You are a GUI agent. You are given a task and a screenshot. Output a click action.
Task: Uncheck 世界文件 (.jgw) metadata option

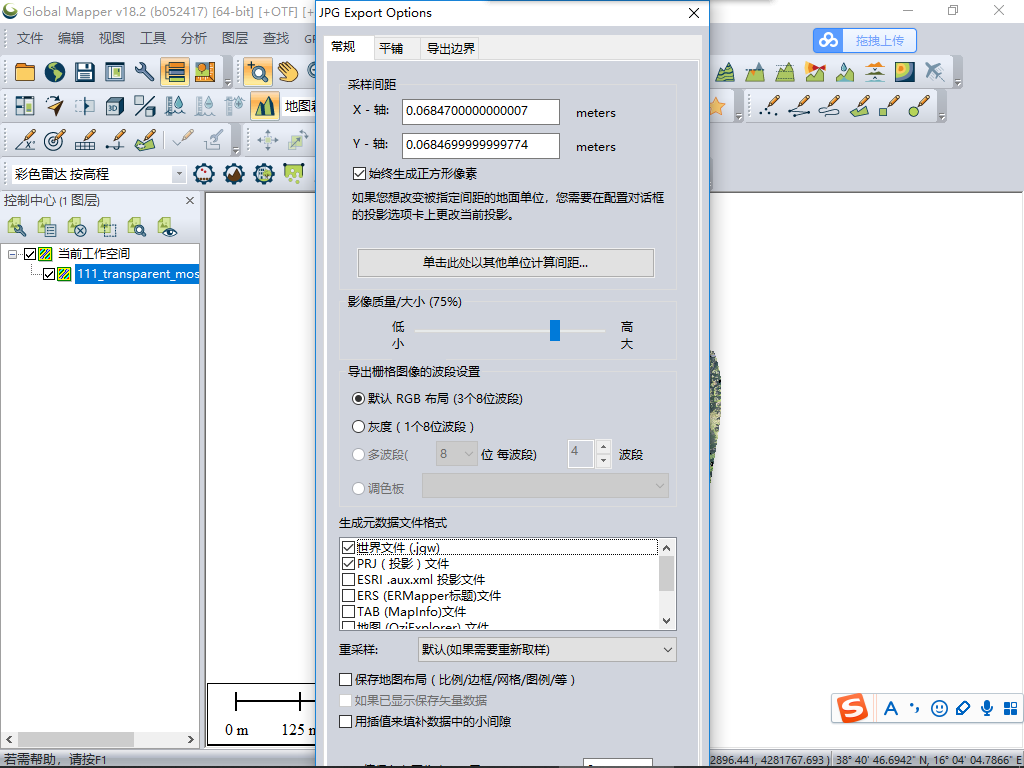tap(349, 548)
